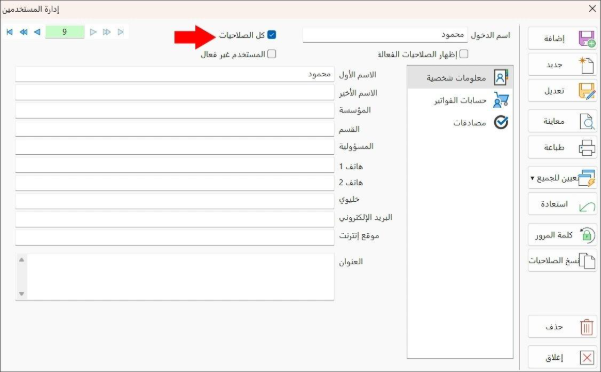Click the خليوي input field

point(175,201)
